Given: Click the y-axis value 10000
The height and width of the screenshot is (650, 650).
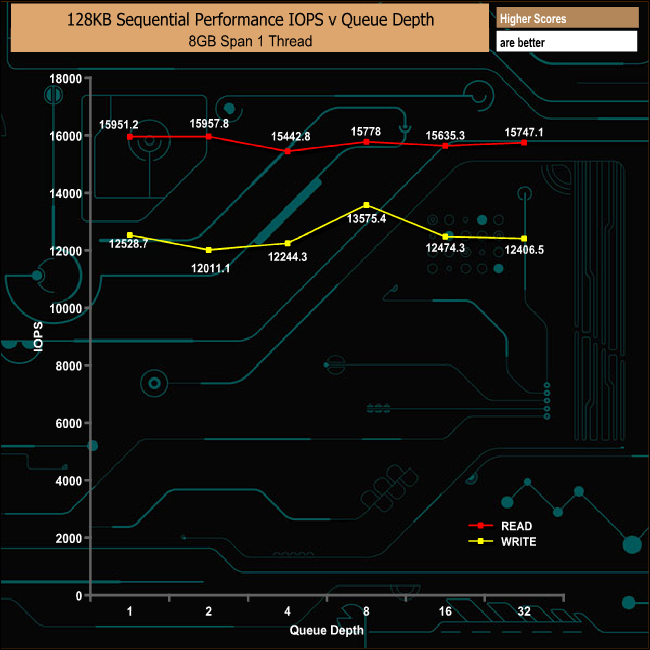Looking at the screenshot, I should [x=65, y=309].
